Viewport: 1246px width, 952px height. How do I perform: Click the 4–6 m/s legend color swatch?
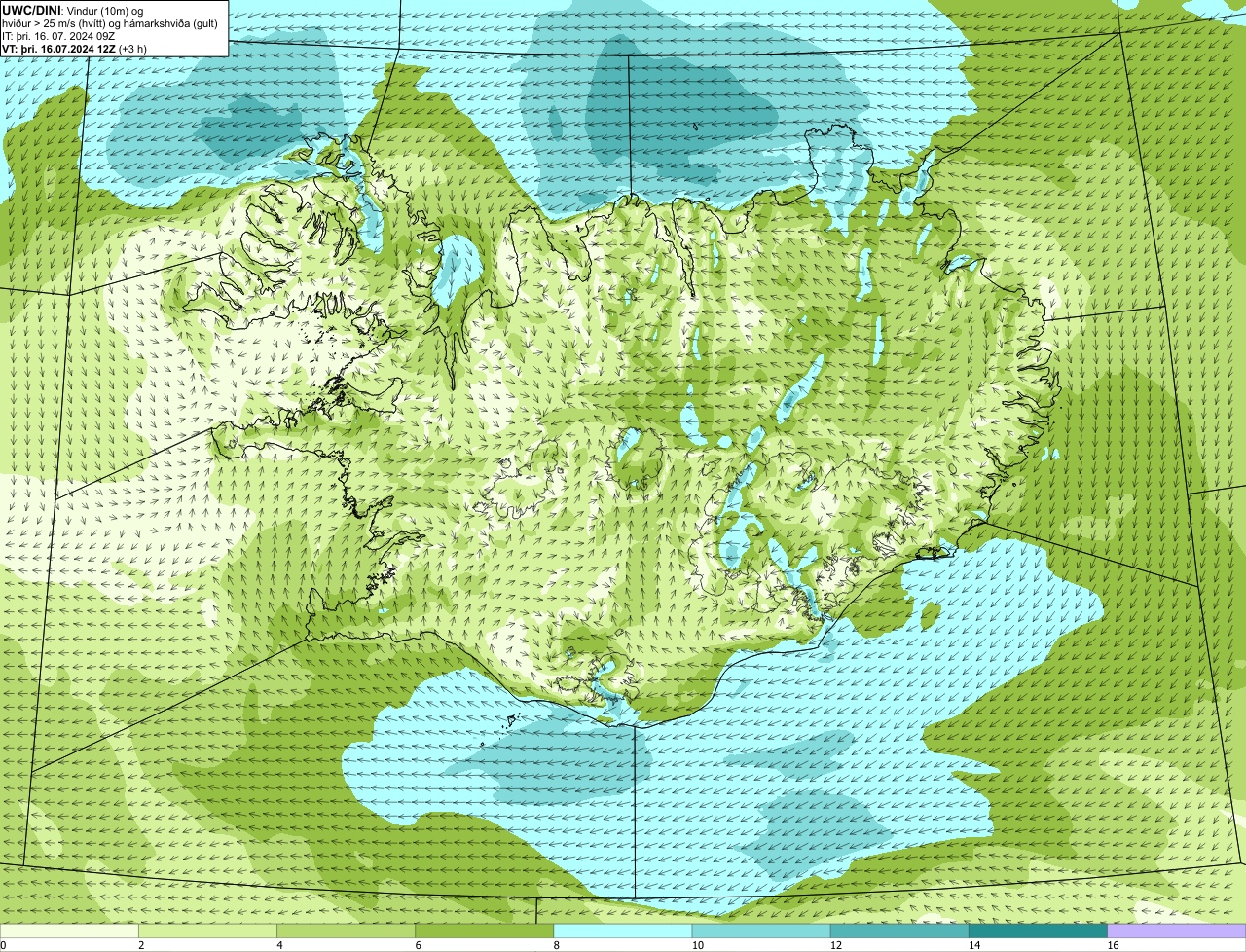pyautogui.click(x=346, y=931)
